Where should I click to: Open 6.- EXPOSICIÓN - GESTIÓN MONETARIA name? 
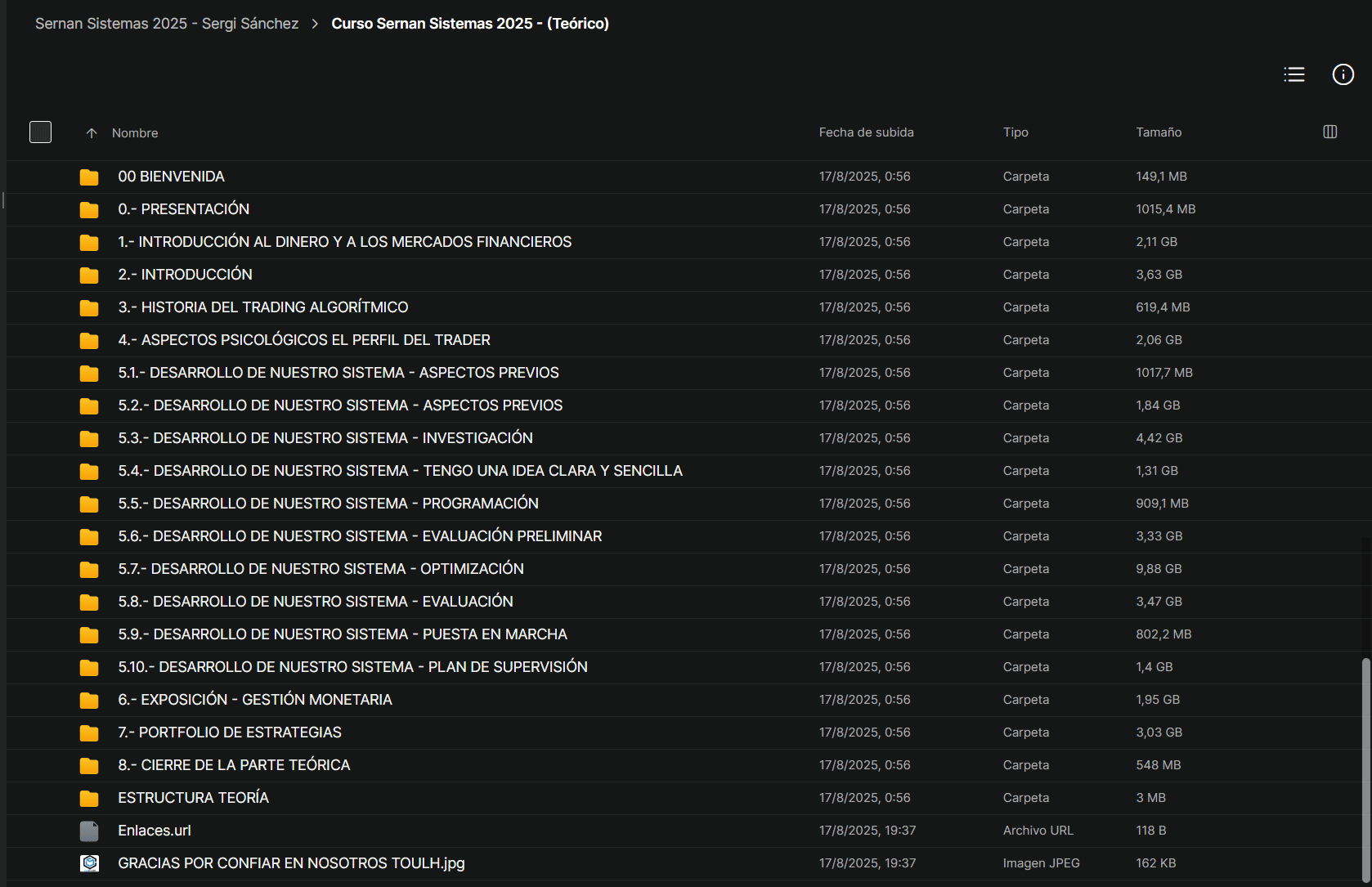(x=255, y=700)
